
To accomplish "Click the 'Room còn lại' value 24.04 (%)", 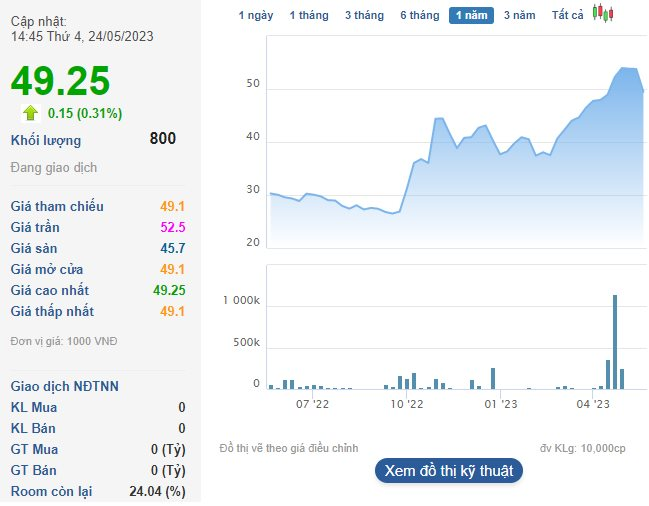I will click(x=157, y=492).
